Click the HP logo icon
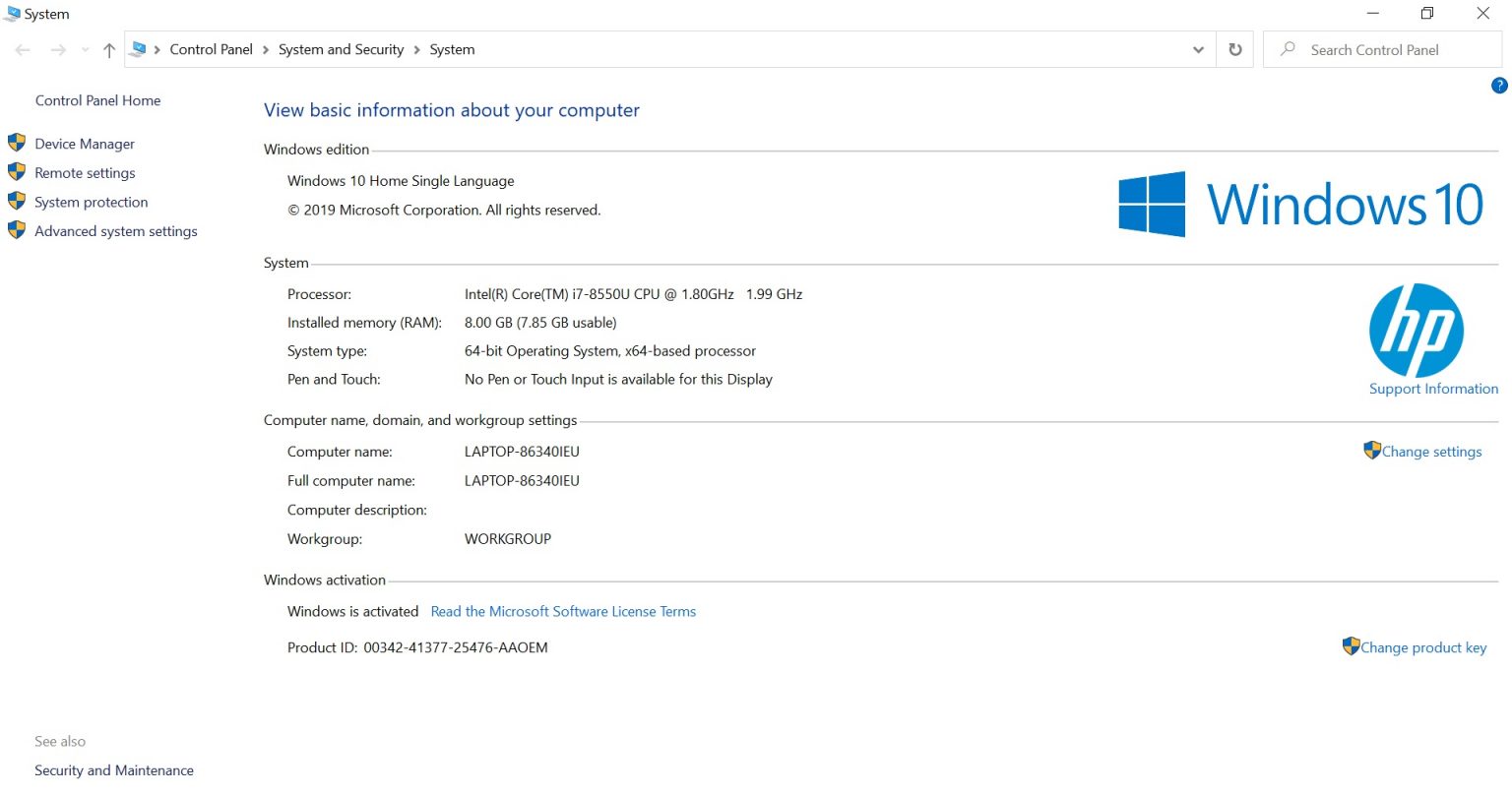The image size is (1512, 795). click(x=1416, y=331)
